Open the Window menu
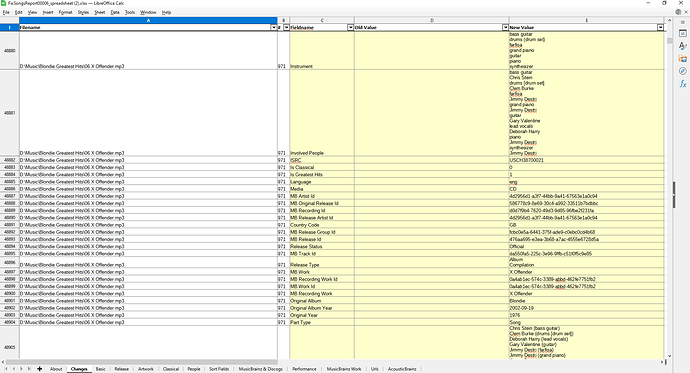Screen dimensions: 690x373 coord(148,12)
